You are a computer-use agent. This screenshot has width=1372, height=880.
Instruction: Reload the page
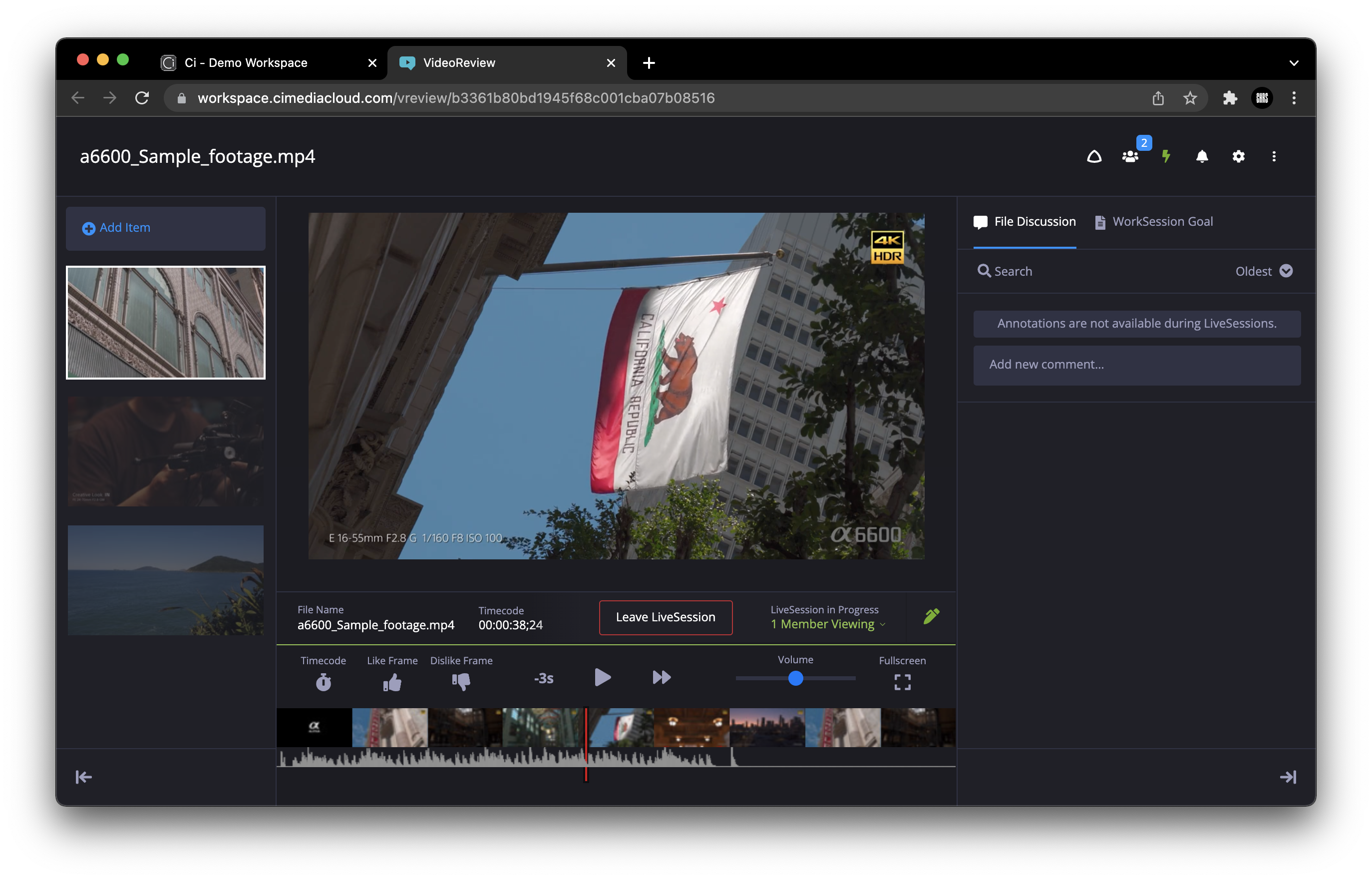[x=142, y=98]
